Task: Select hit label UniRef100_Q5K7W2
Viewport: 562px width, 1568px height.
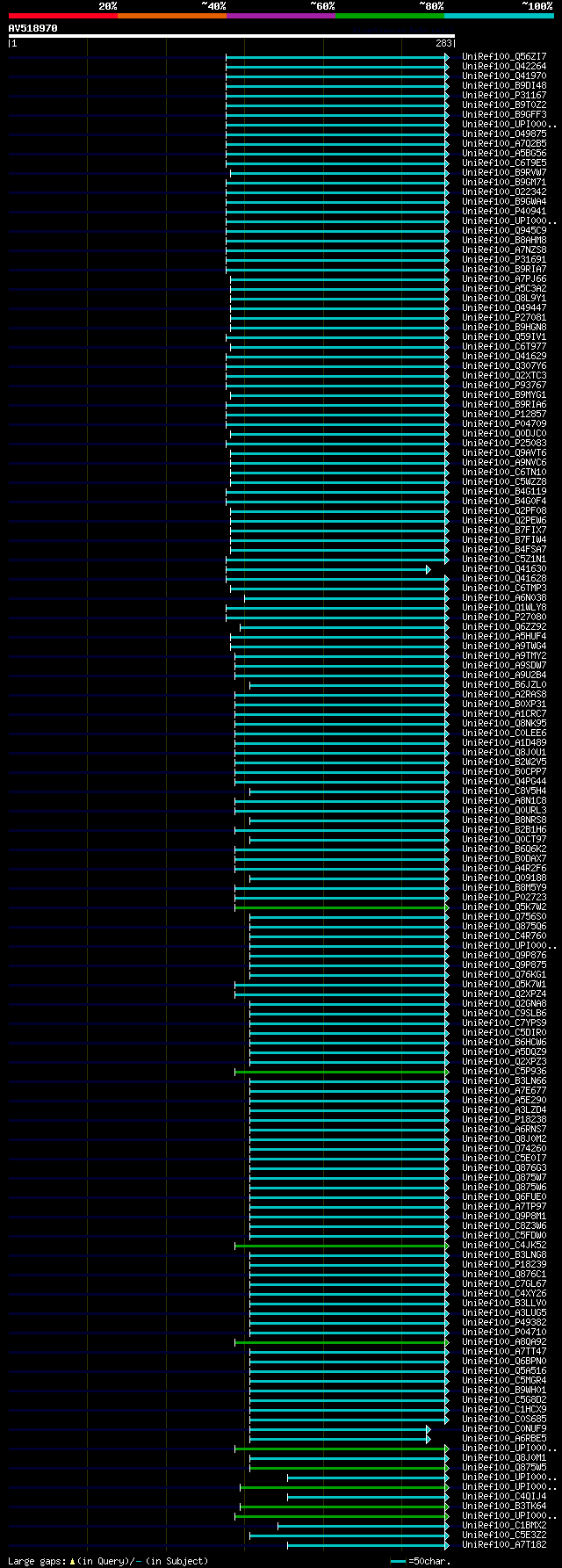Action: pyautogui.click(x=504, y=907)
